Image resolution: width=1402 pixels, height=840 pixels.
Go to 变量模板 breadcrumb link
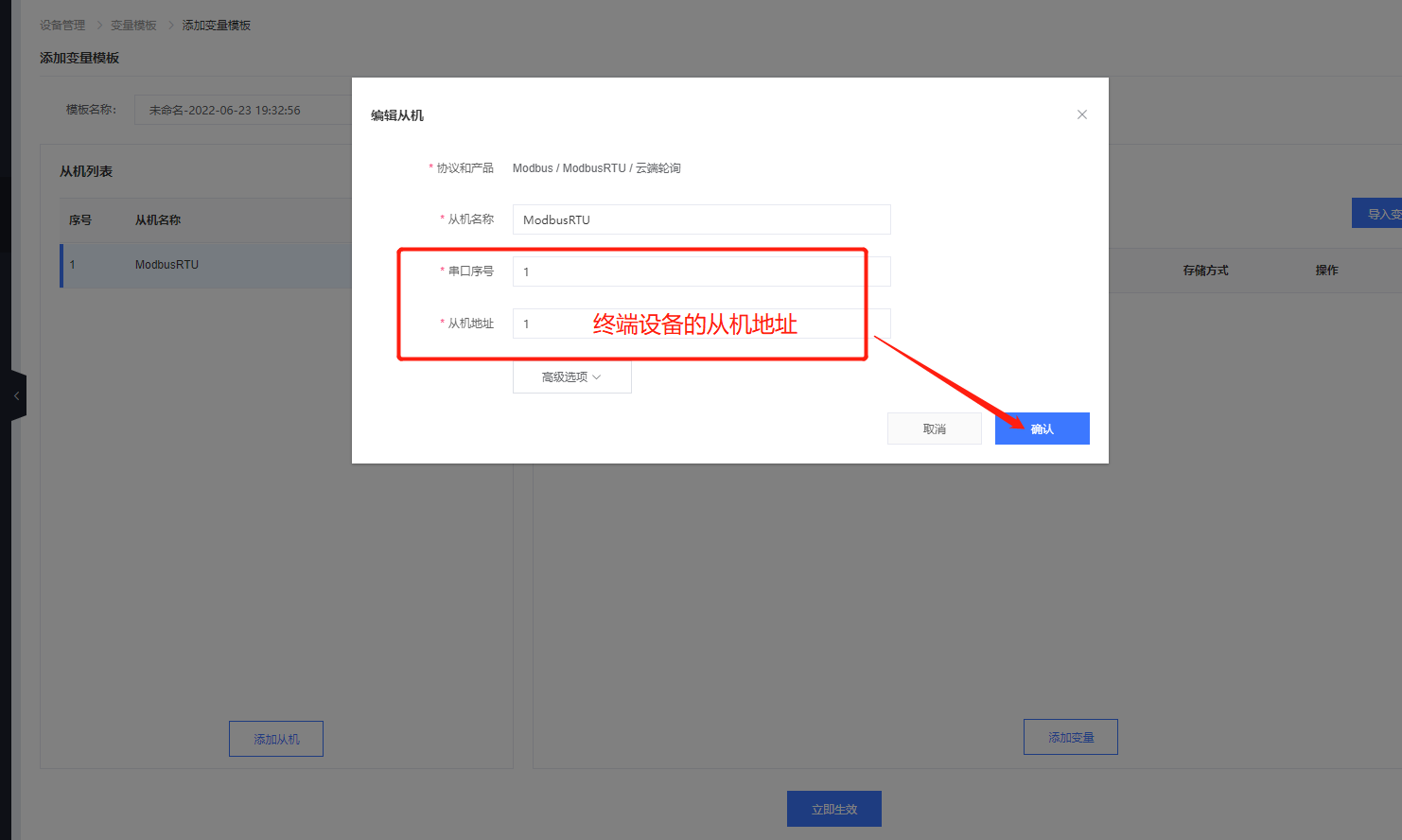coord(133,26)
